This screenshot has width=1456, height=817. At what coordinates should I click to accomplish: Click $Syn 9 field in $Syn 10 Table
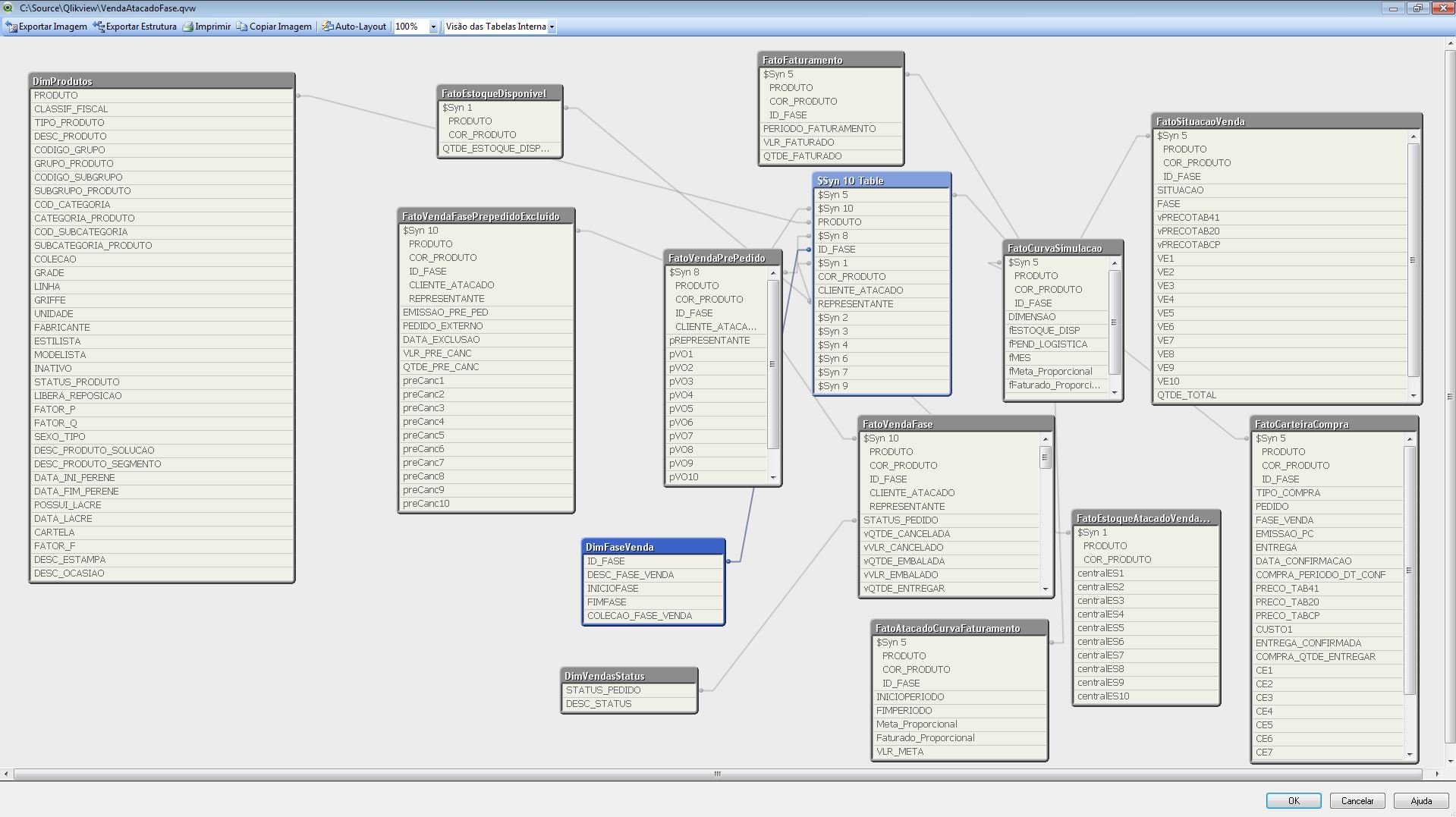point(882,386)
